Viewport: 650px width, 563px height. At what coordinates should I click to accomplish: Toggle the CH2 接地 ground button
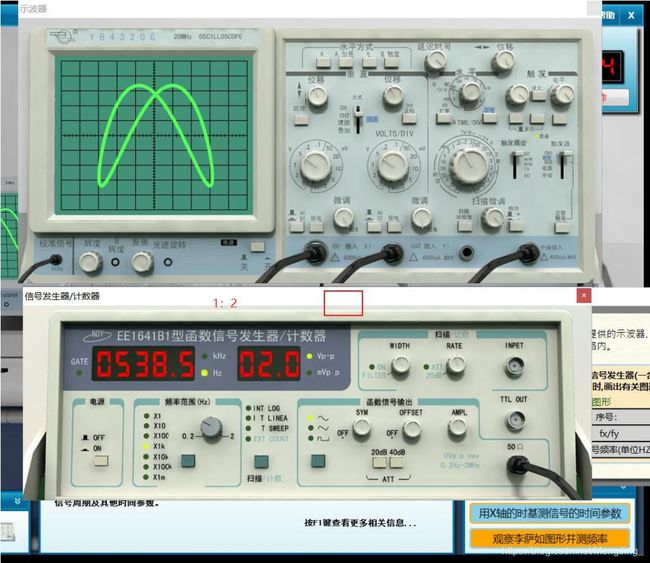[x=394, y=226]
